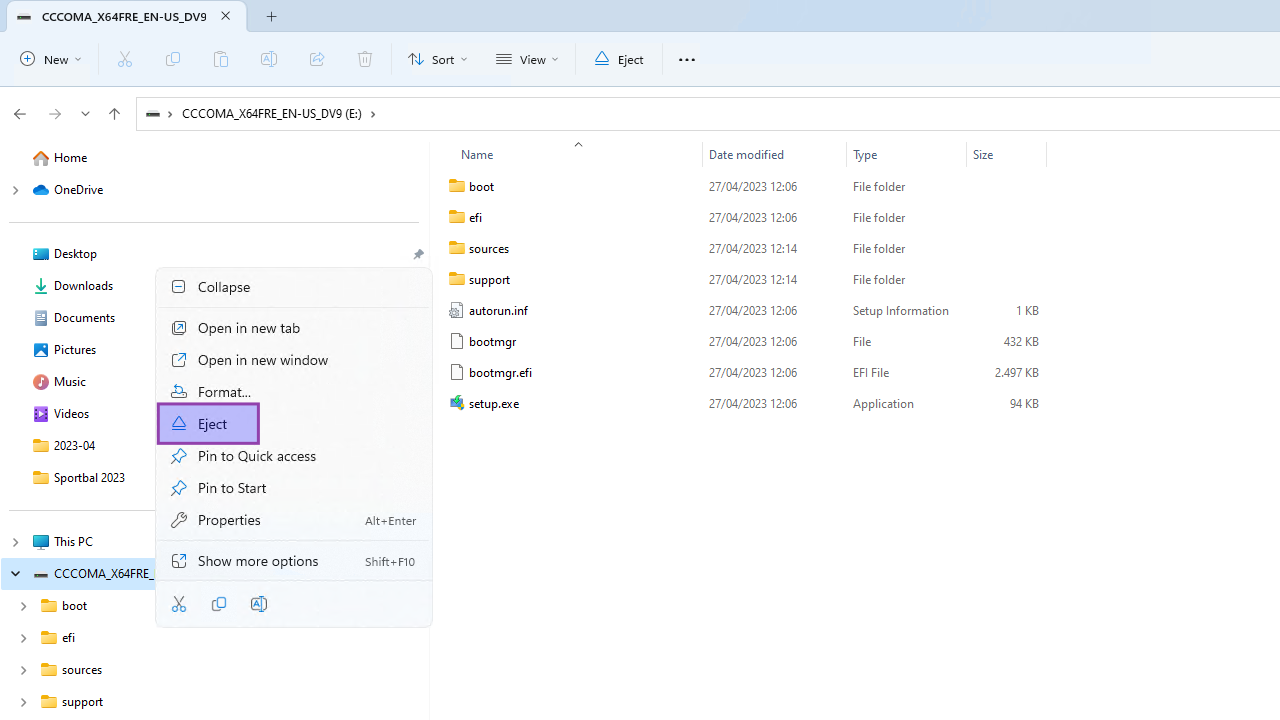Expand the OneDrive tree node
Image resolution: width=1280 pixels, height=720 pixels.
coord(15,190)
